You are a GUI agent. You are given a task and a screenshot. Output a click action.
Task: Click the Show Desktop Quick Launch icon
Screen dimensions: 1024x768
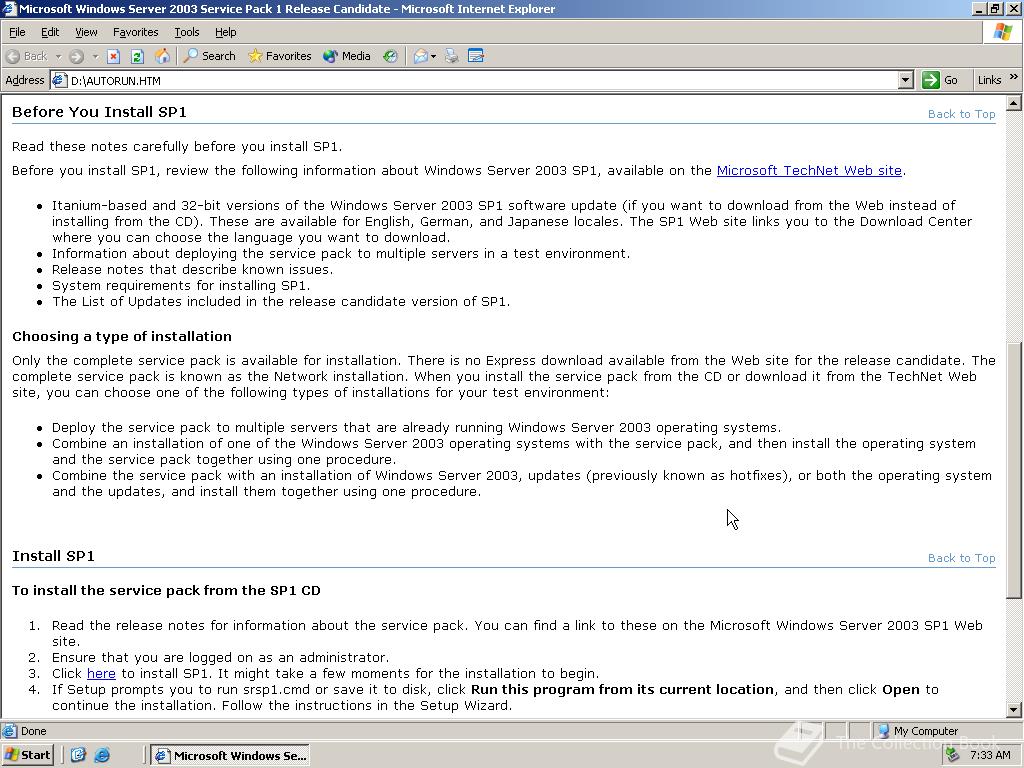click(x=78, y=755)
